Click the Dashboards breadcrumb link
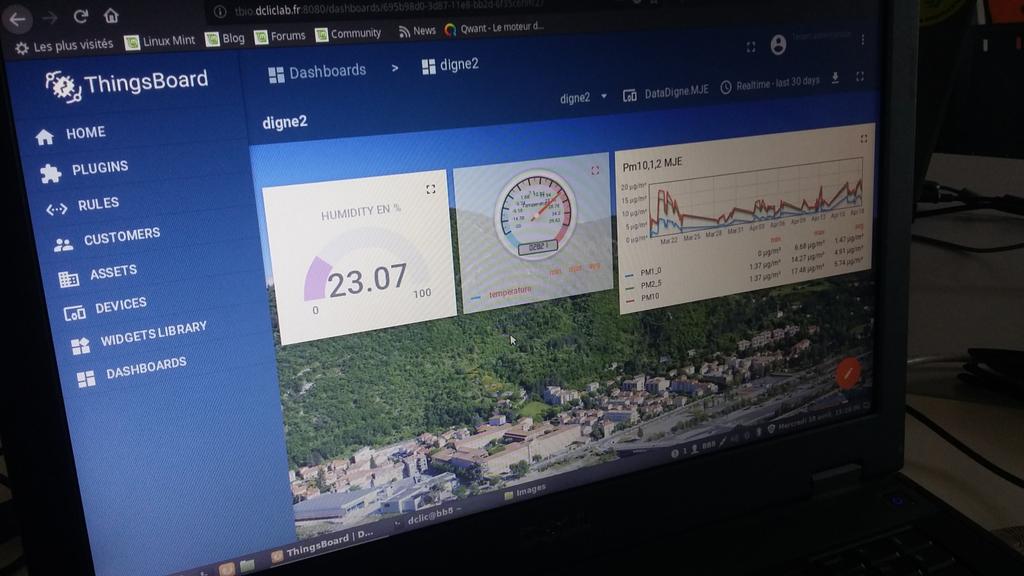Image resolution: width=1024 pixels, height=576 pixels. (x=317, y=72)
